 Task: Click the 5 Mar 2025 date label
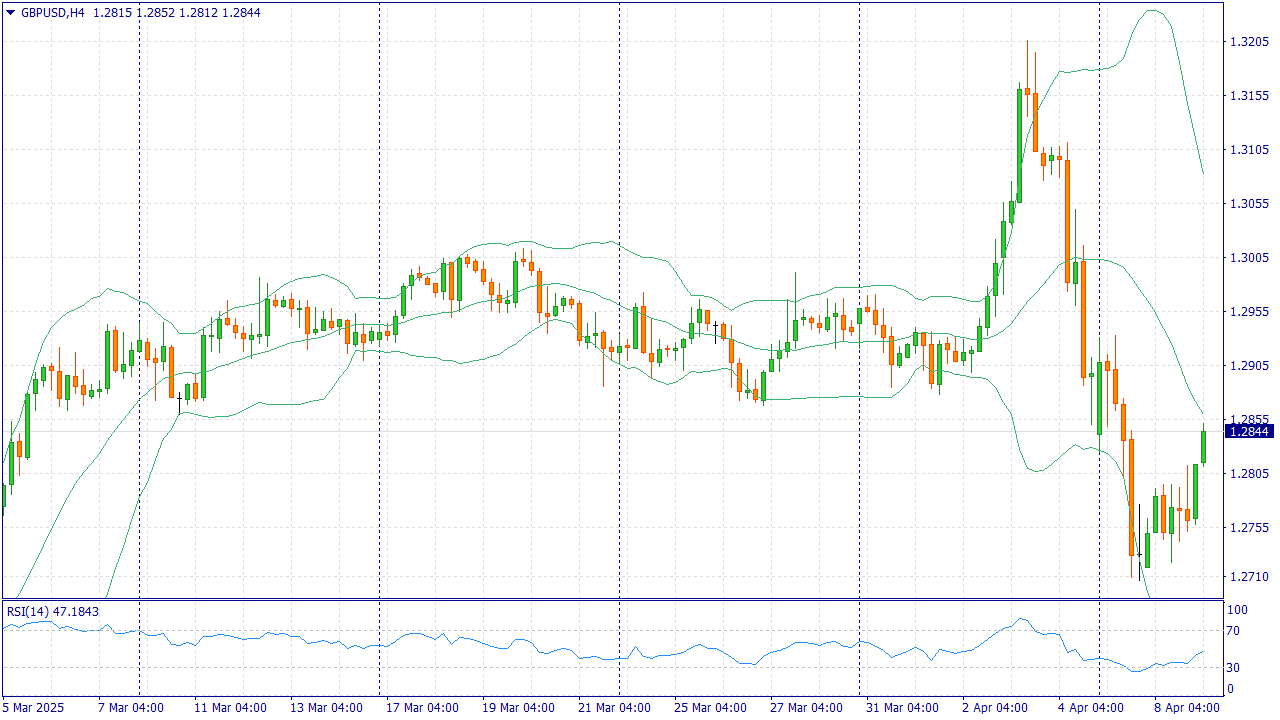click(x=34, y=707)
